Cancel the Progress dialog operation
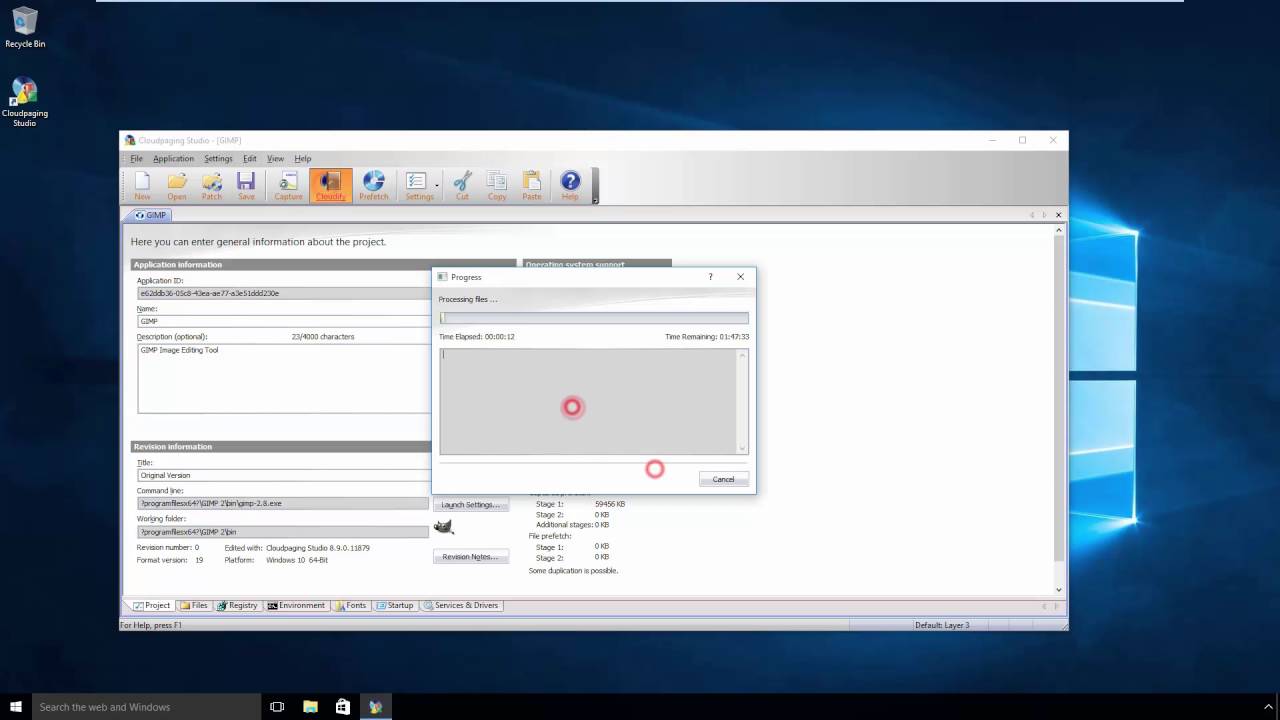The image size is (1280, 720). click(x=723, y=479)
